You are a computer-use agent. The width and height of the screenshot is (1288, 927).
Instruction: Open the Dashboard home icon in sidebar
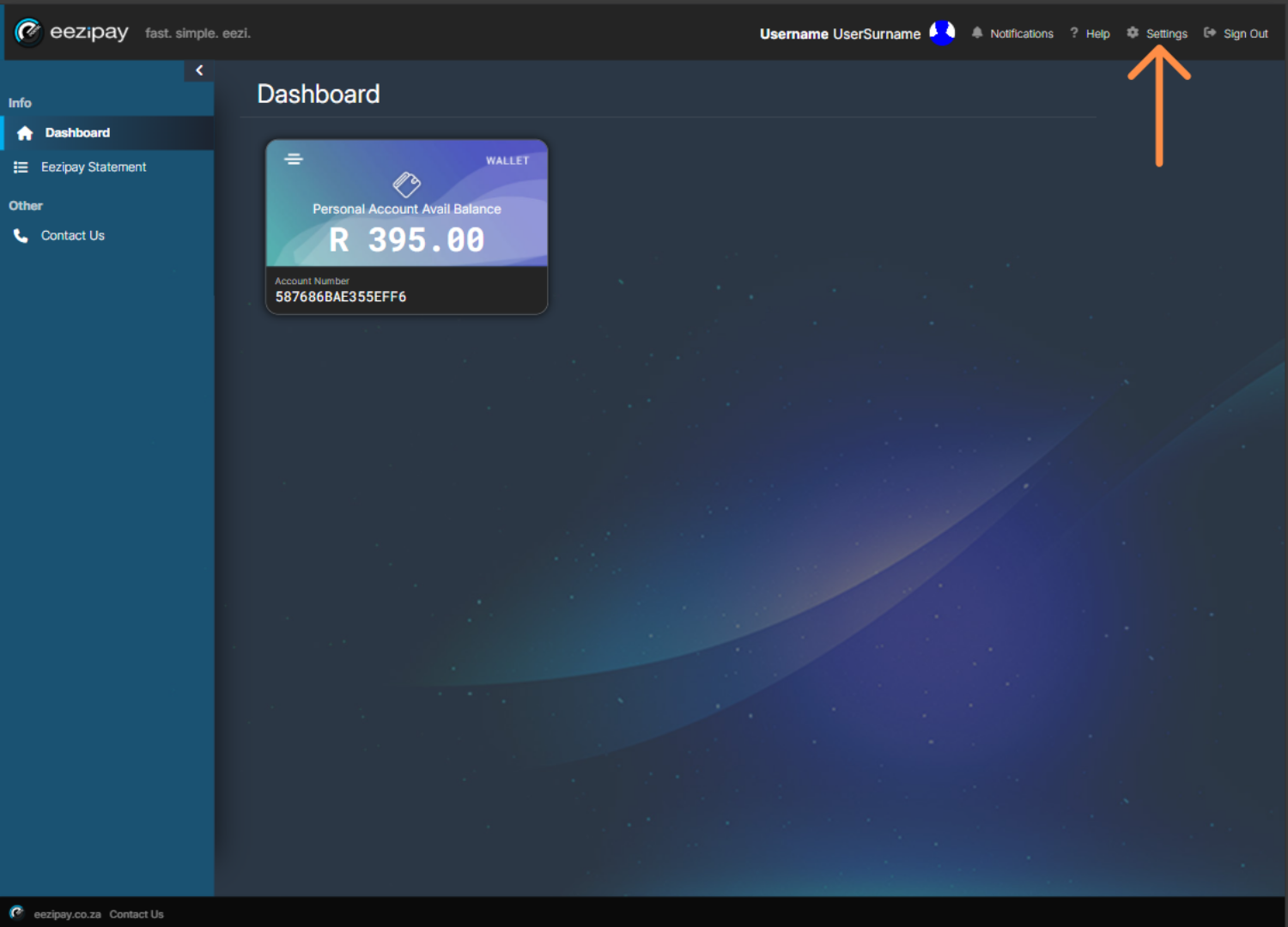25,133
